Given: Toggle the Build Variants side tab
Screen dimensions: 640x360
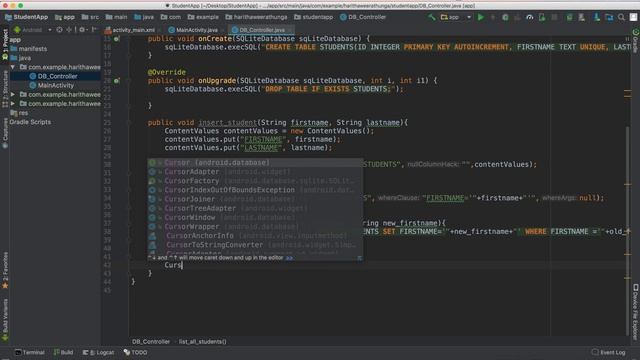Looking at the screenshot, I should pyautogui.click(x=5, y=319).
